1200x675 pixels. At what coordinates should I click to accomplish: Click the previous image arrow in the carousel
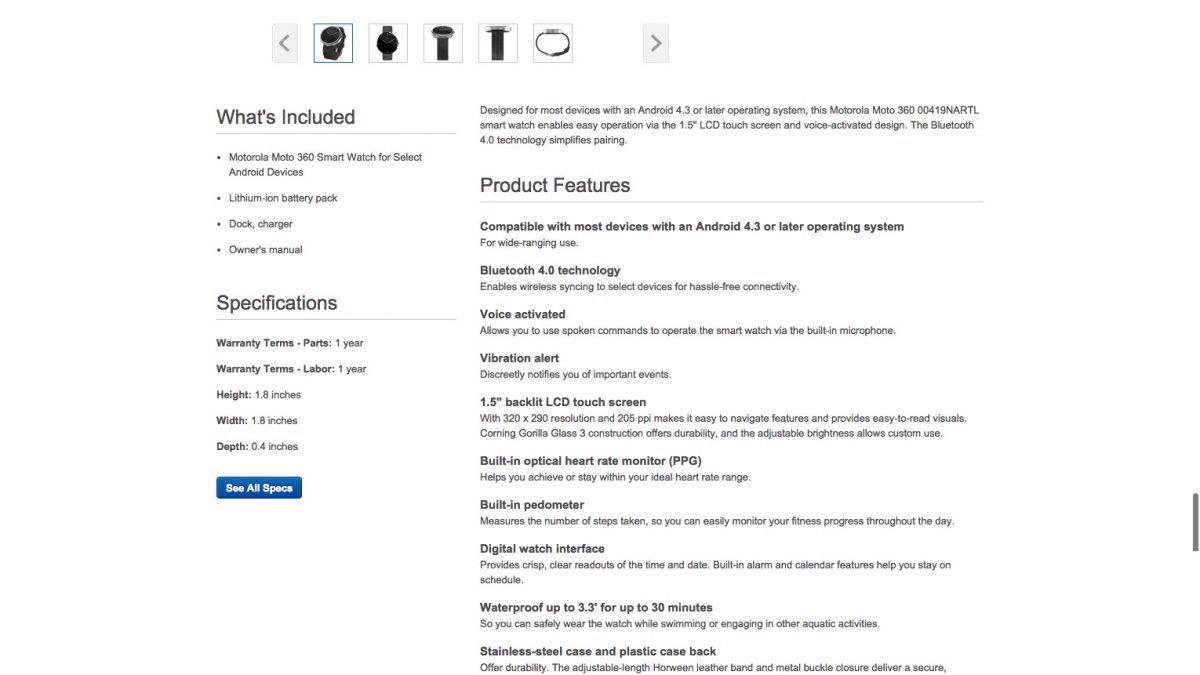point(285,43)
